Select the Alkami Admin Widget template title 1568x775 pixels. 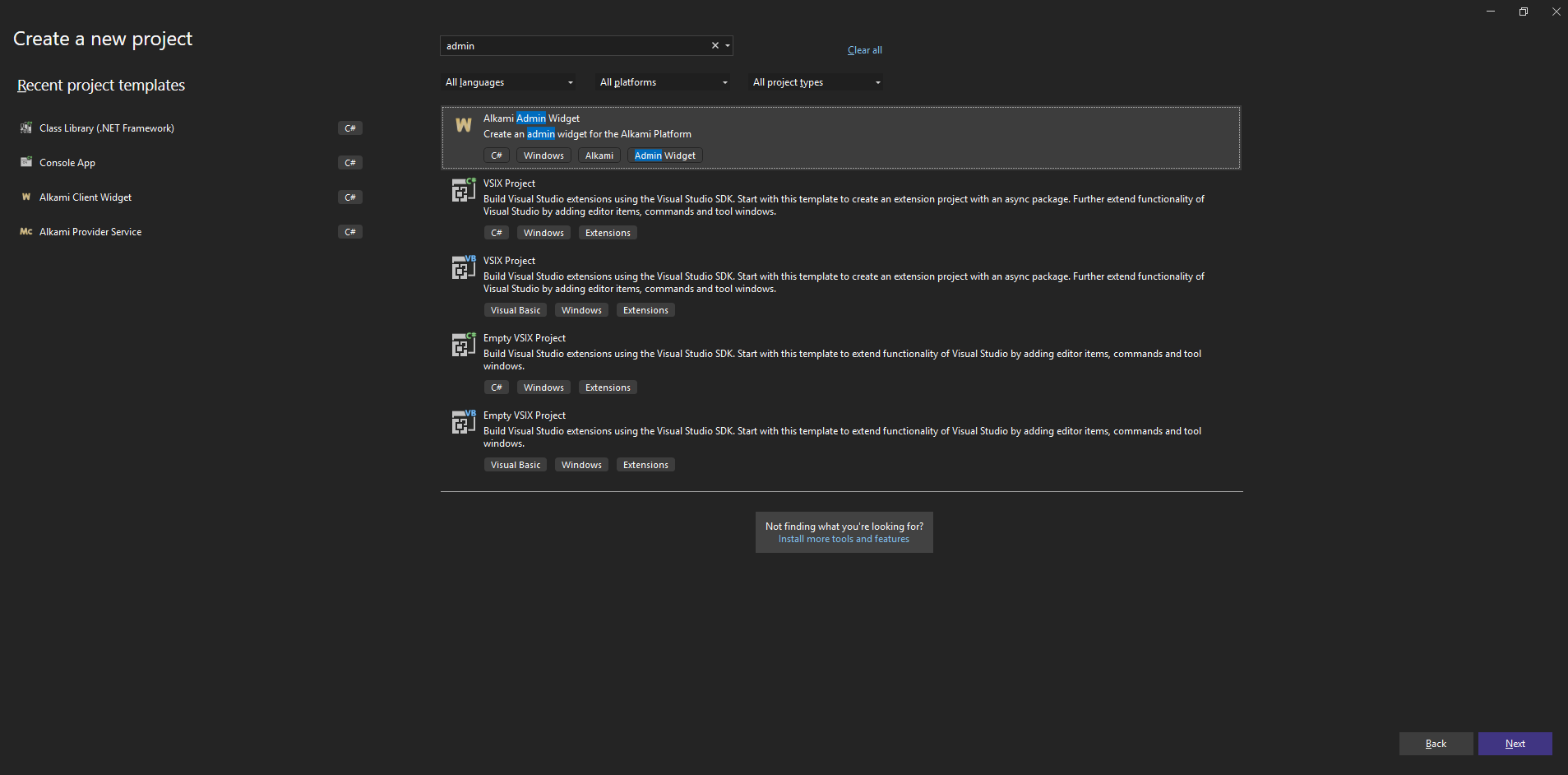pyautogui.click(x=531, y=118)
